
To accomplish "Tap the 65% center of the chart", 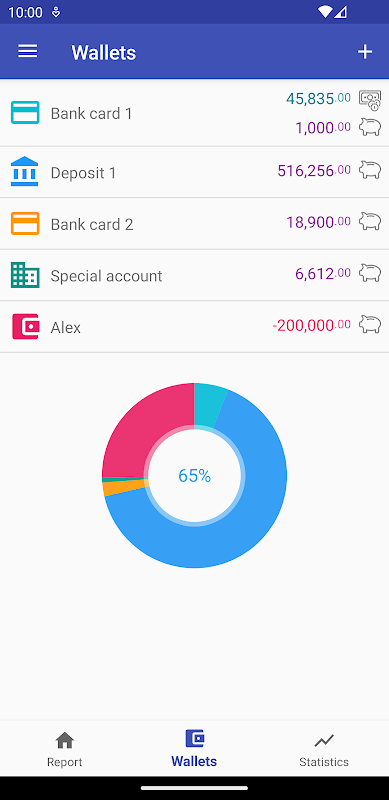I will (x=194, y=476).
